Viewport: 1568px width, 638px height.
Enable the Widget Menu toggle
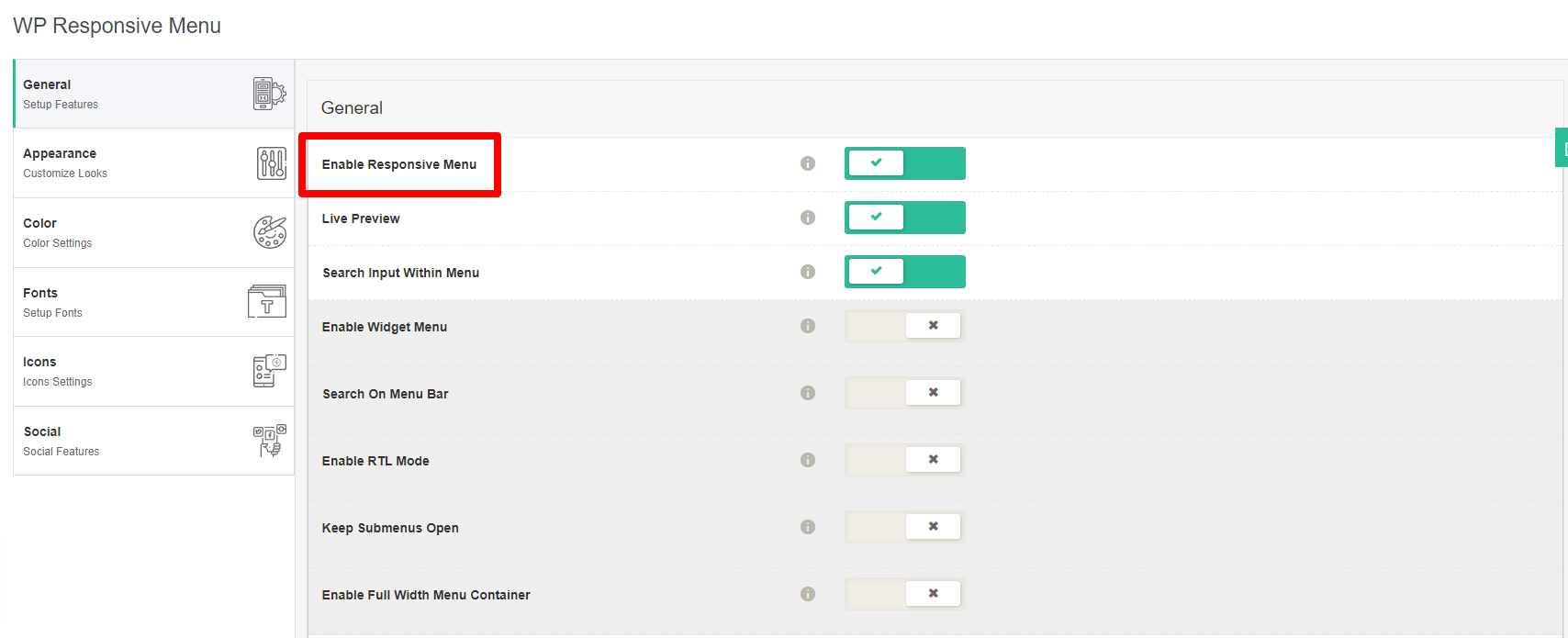[x=904, y=326]
